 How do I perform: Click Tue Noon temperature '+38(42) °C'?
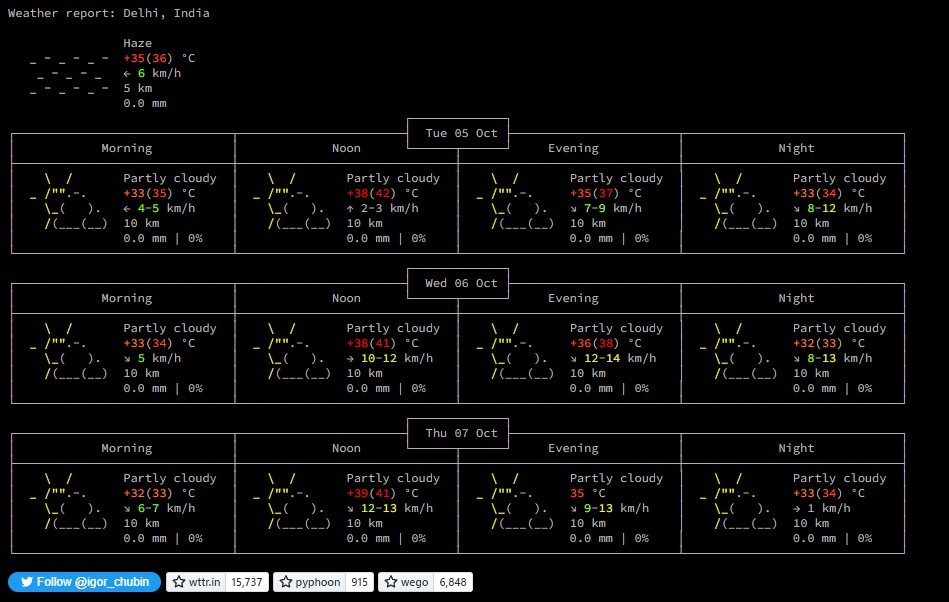click(x=383, y=193)
